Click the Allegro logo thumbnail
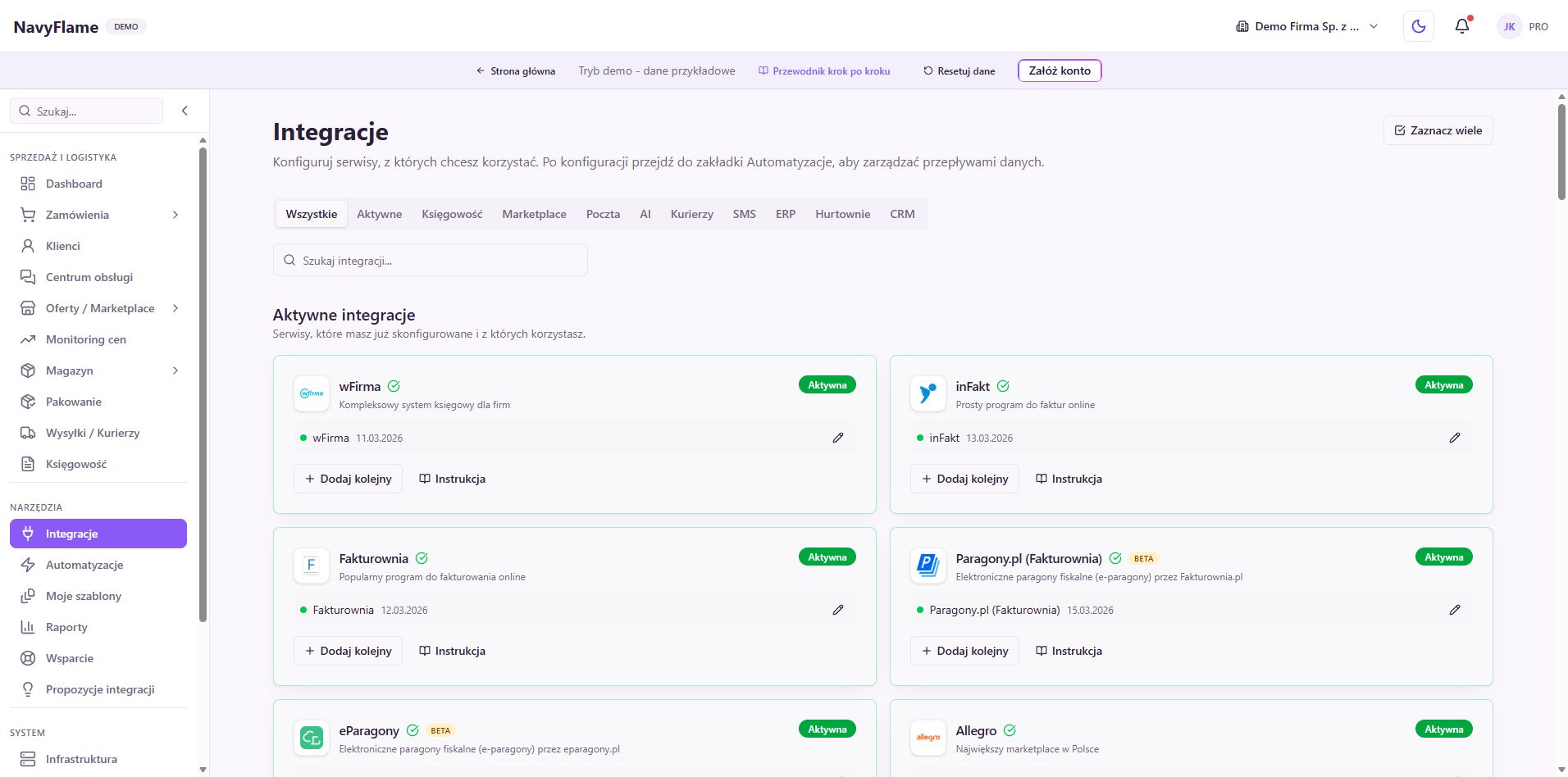The image size is (1568, 777). (928, 738)
